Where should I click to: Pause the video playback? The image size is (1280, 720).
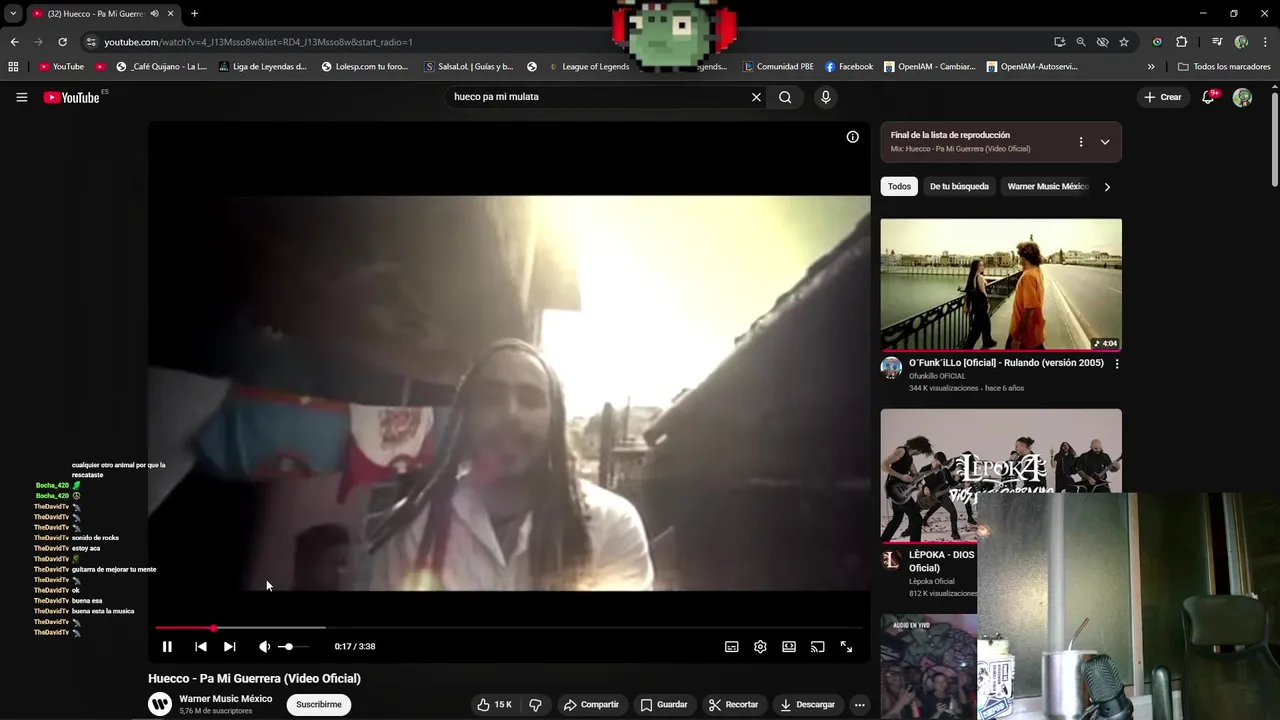click(167, 647)
